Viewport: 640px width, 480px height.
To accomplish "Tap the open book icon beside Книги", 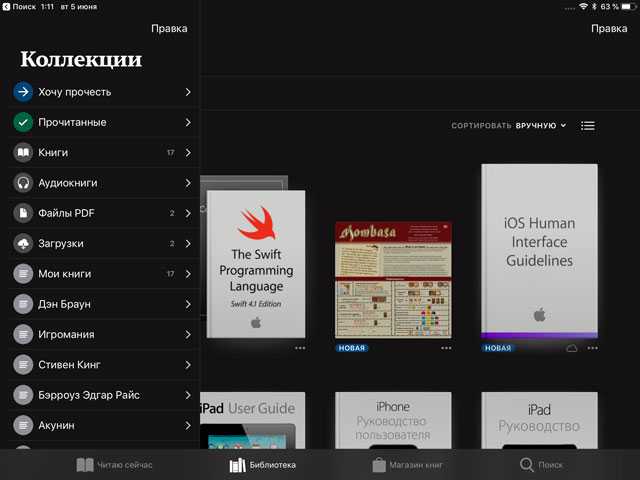I will click(x=23, y=153).
